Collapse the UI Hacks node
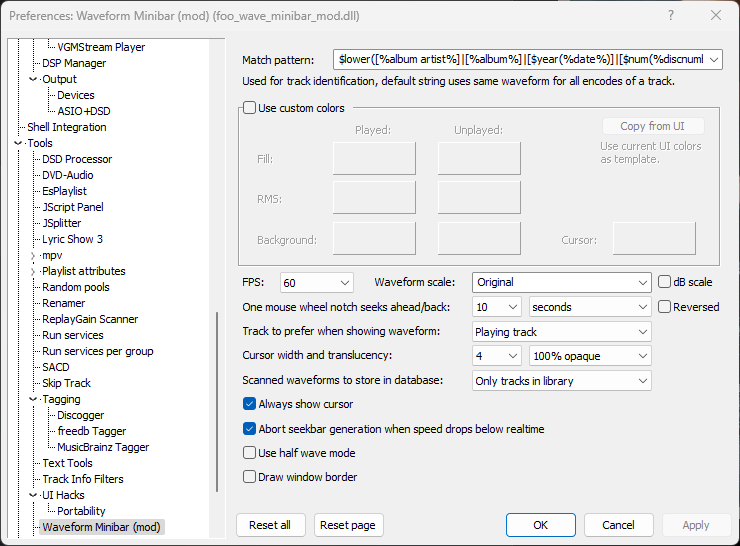 coord(33,495)
